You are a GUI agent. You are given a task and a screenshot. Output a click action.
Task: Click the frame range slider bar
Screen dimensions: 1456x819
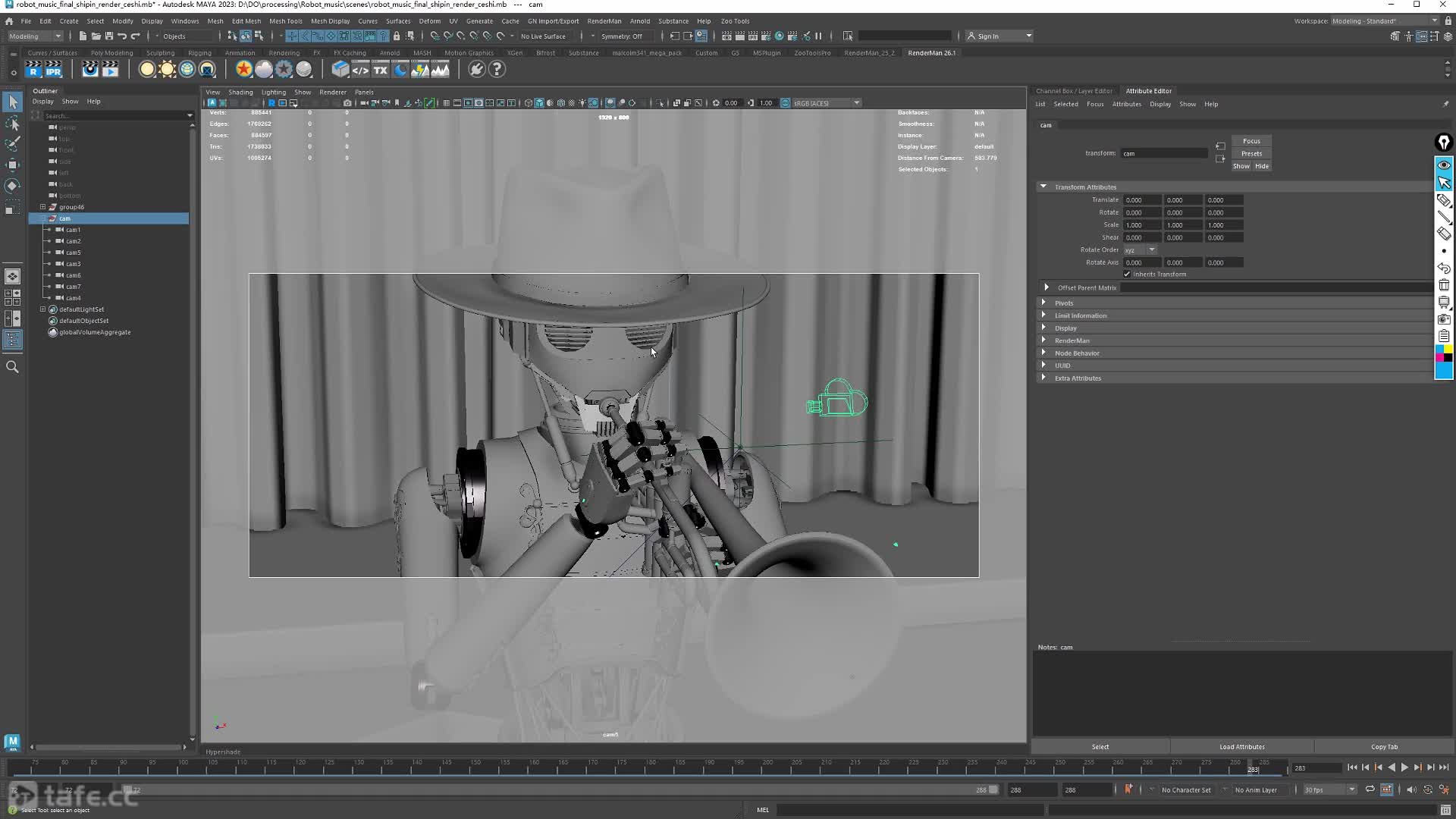[560, 789]
